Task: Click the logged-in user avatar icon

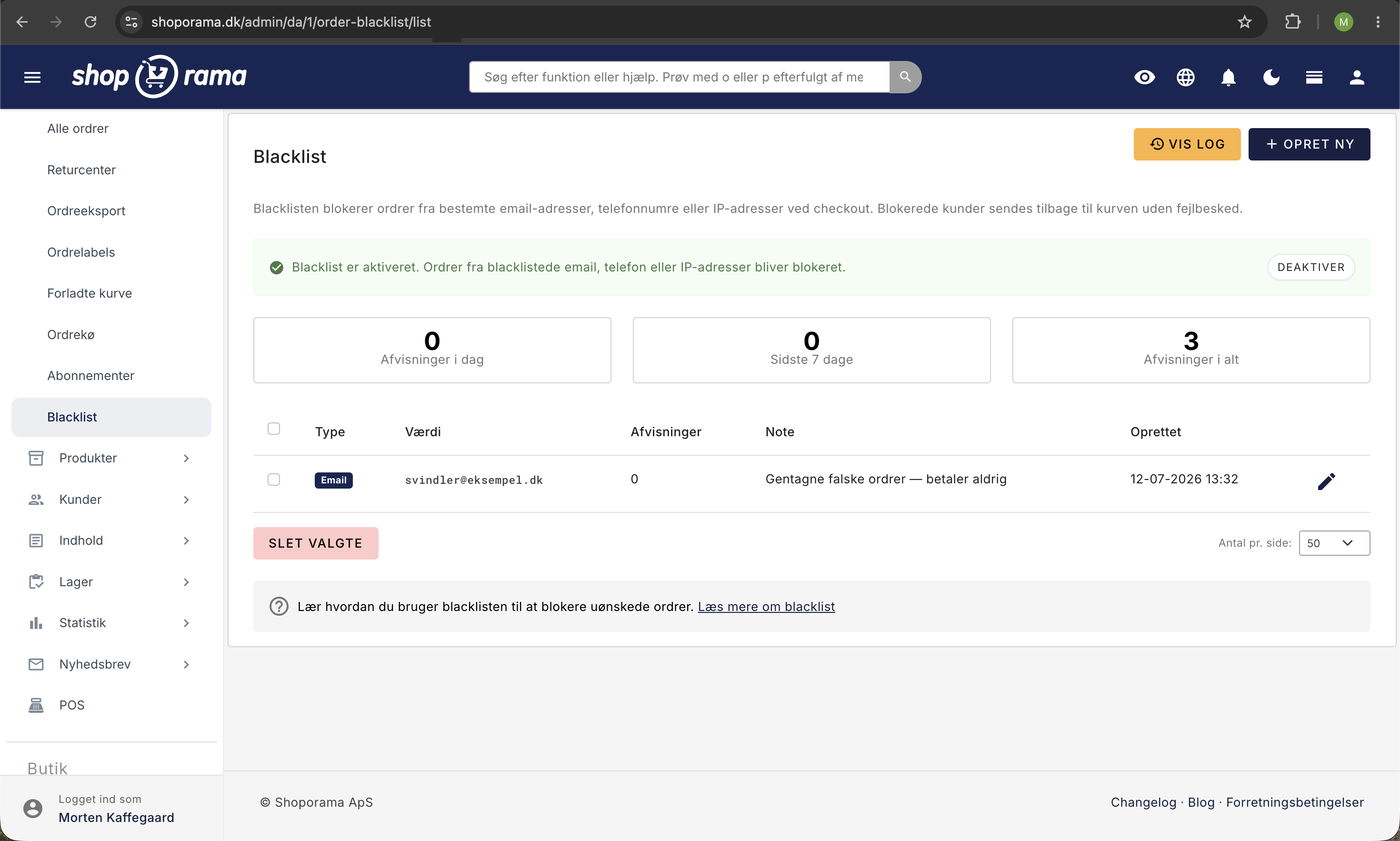Action: coord(33,808)
